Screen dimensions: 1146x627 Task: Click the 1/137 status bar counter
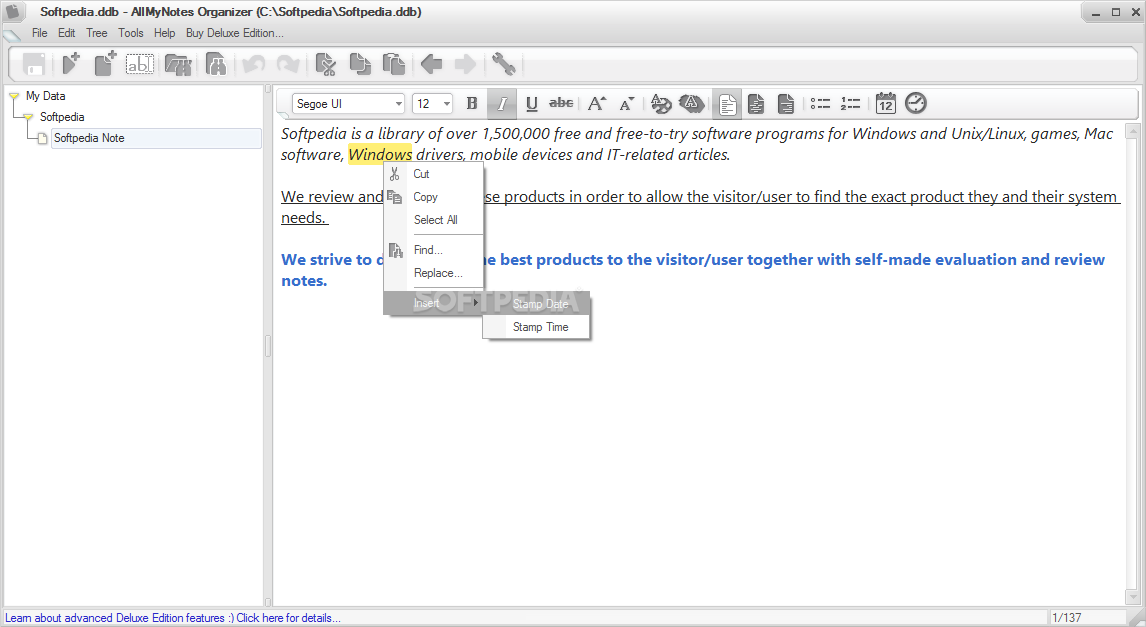pos(1066,618)
